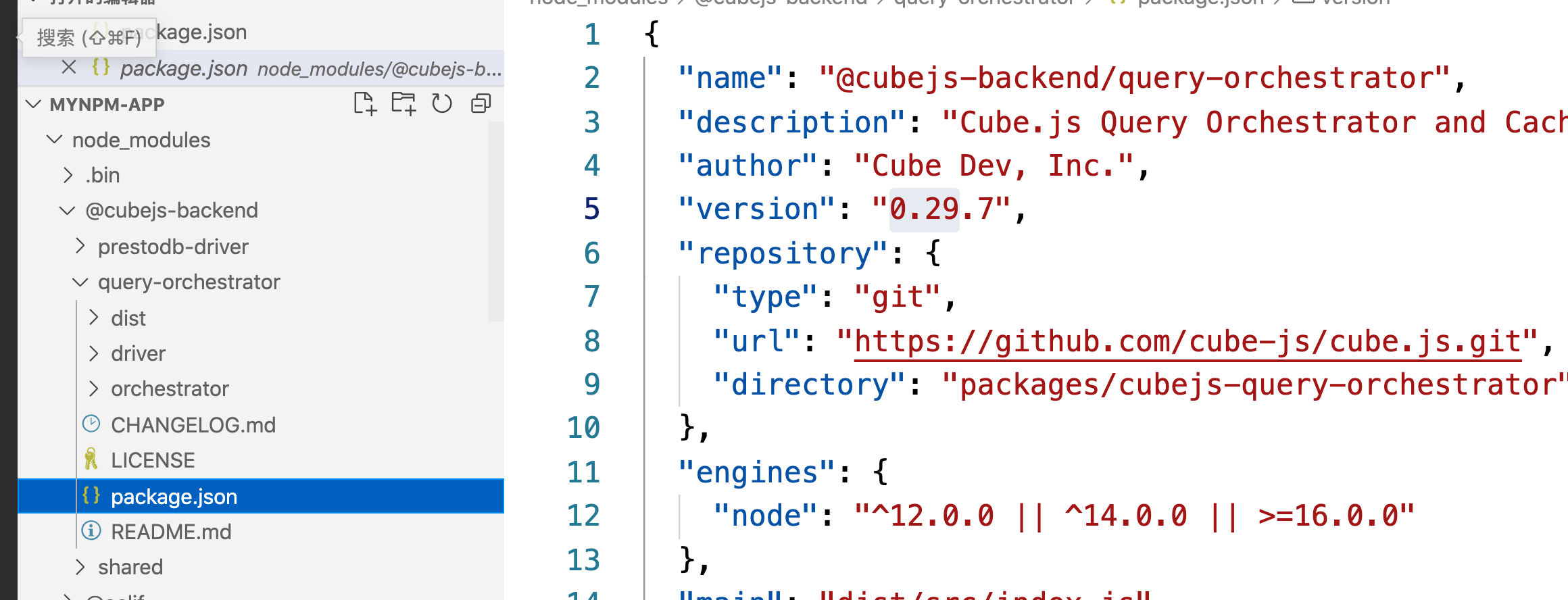Click line number 10 in the gutter

tap(583, 428)
